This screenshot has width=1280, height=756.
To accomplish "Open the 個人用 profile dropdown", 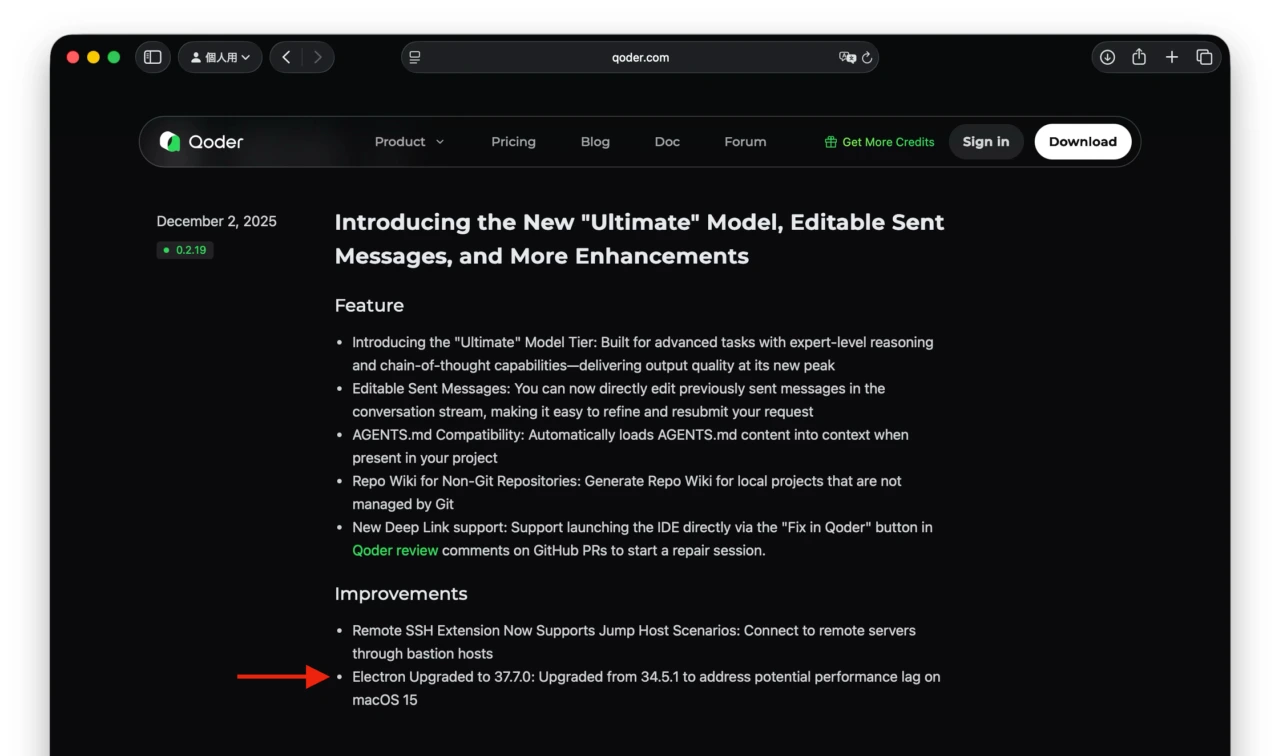I will [x=220, y=58].
